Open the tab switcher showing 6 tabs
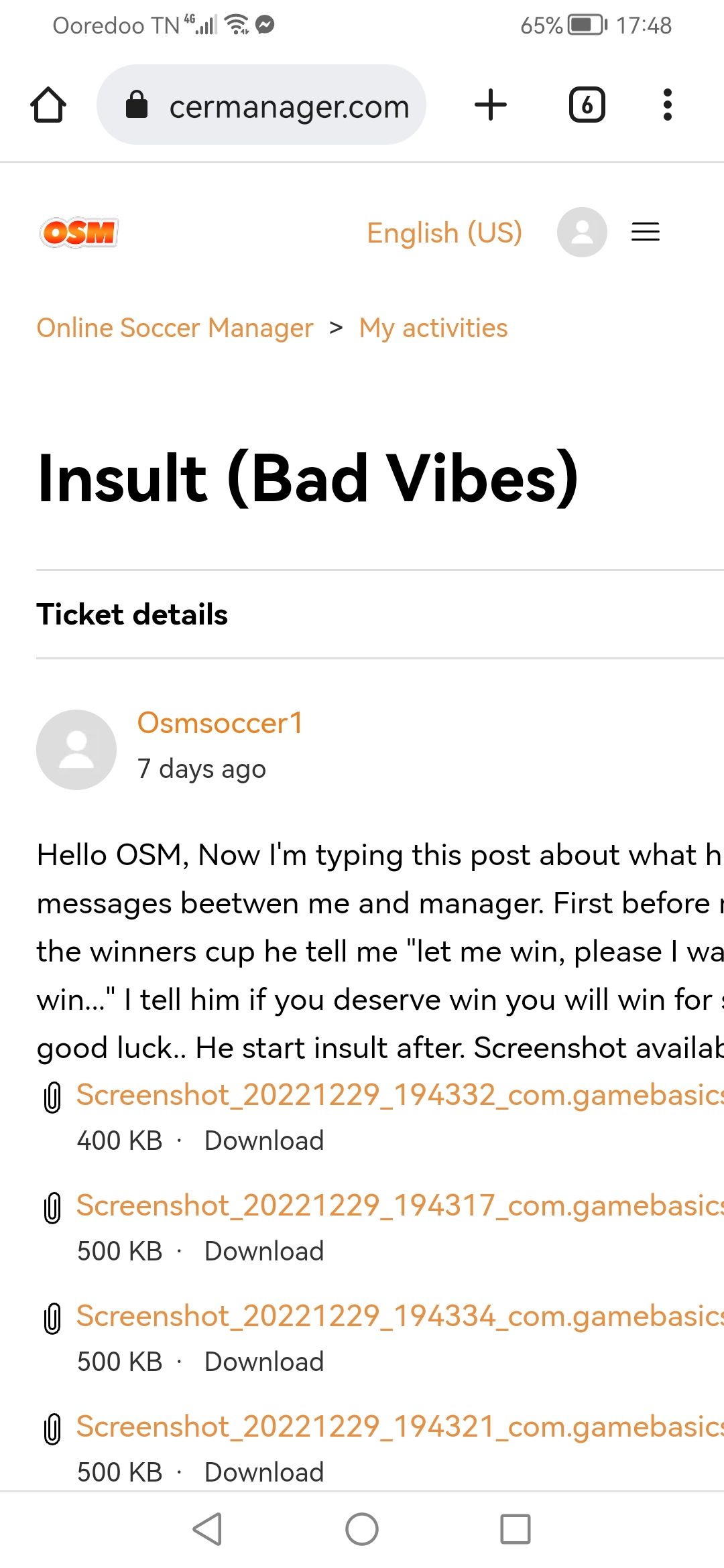 [x=587, y=105]
